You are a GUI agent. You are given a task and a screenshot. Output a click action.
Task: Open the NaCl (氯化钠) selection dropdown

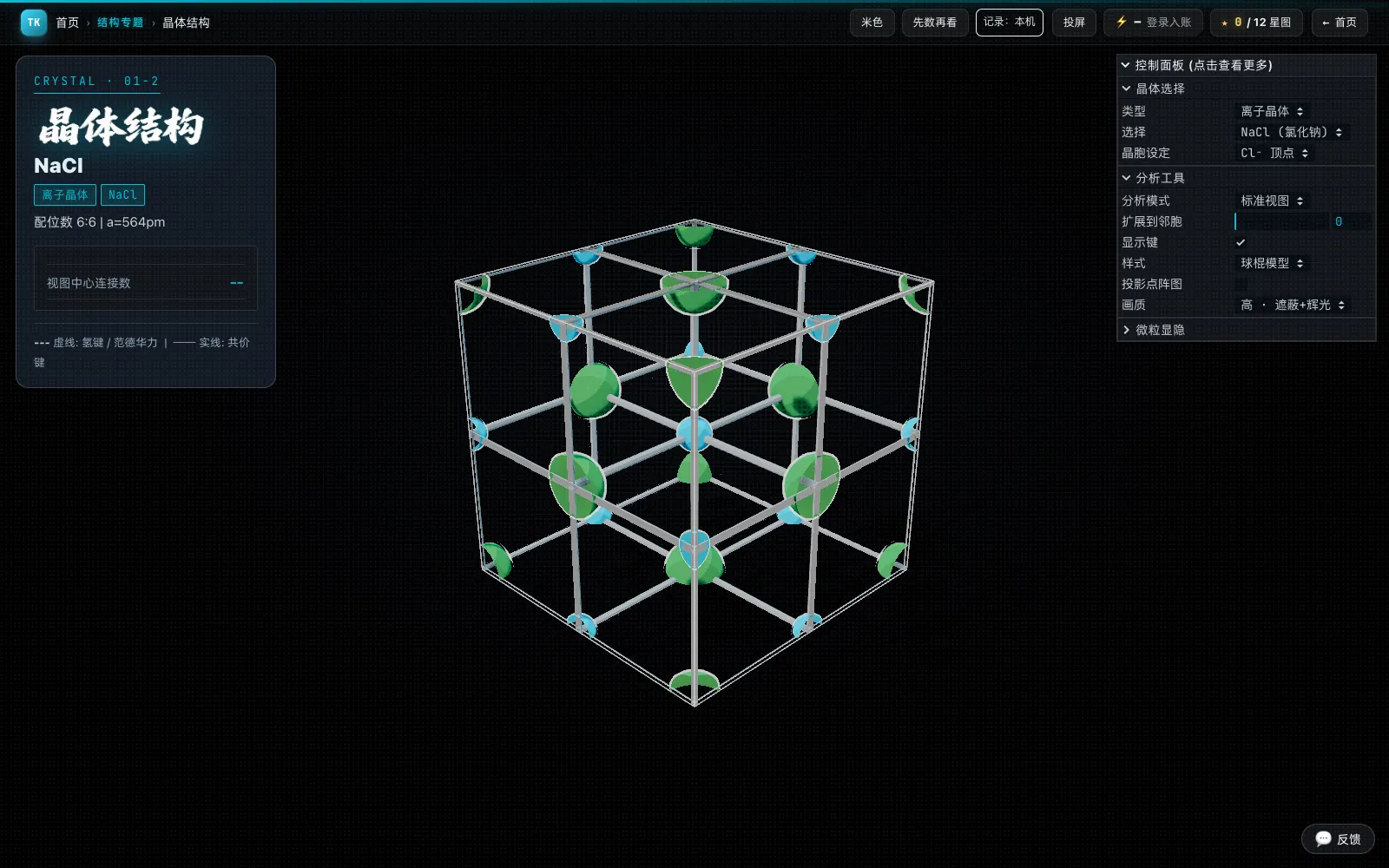(x=1291, y=132)
